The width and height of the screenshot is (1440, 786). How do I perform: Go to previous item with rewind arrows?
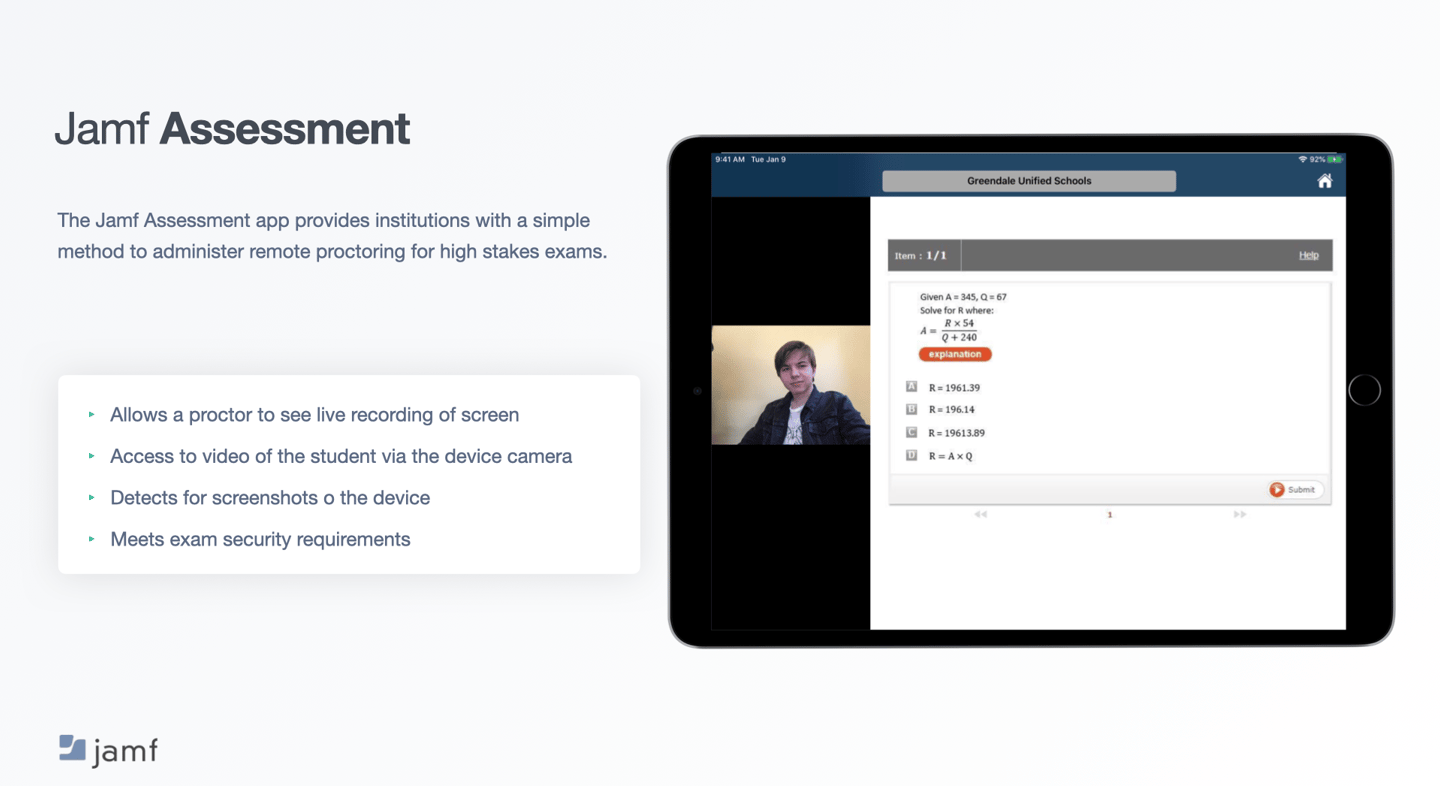coord(980,514)
